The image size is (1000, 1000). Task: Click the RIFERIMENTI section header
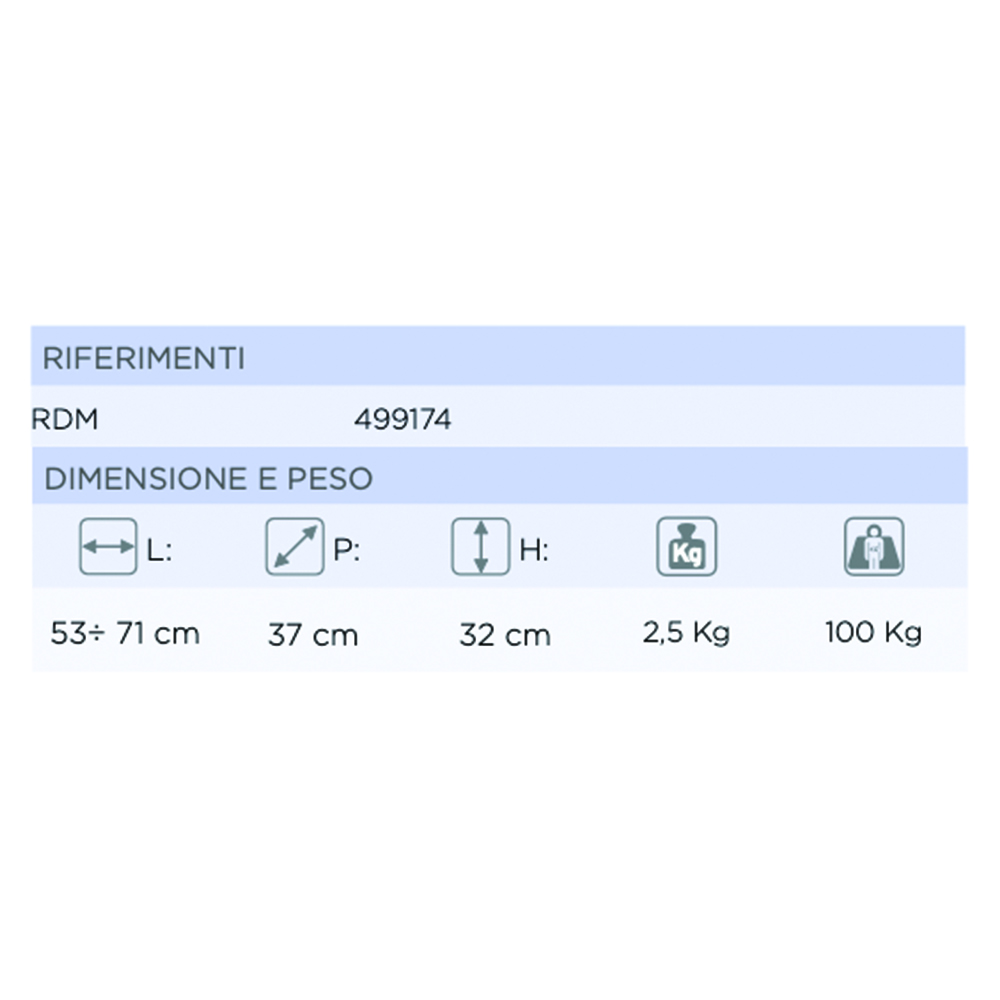point(143,359)
